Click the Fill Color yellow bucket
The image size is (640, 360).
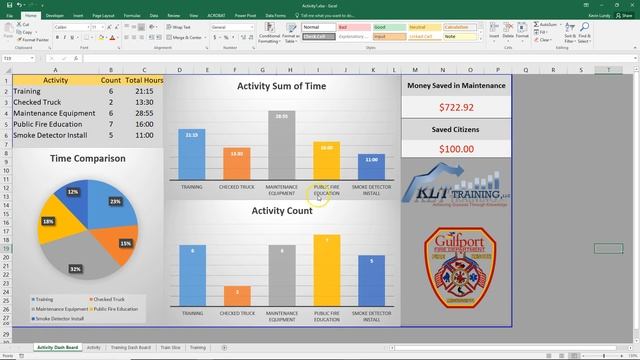100,38
